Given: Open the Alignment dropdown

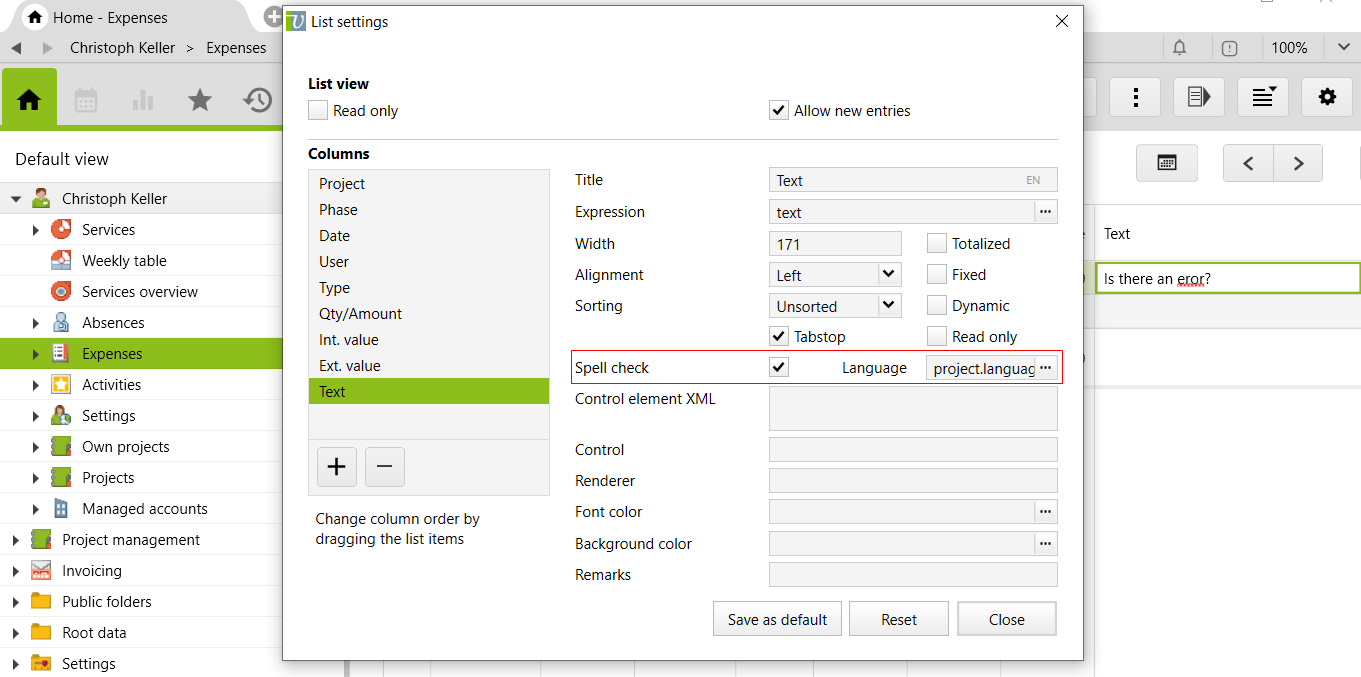Looking at the screenshot, I should point(888,274).
